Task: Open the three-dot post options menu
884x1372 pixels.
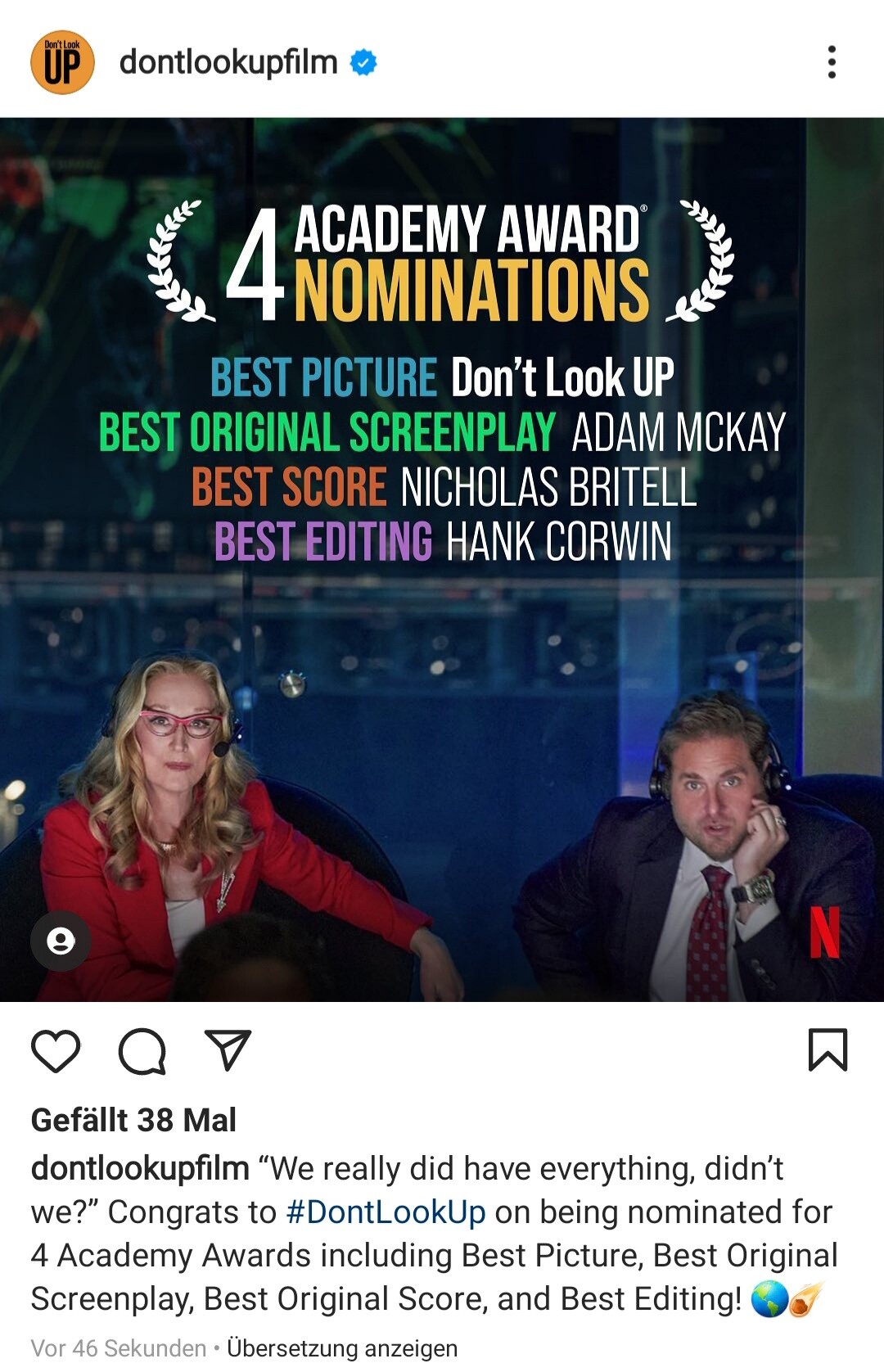Action: tap(832, 62)
